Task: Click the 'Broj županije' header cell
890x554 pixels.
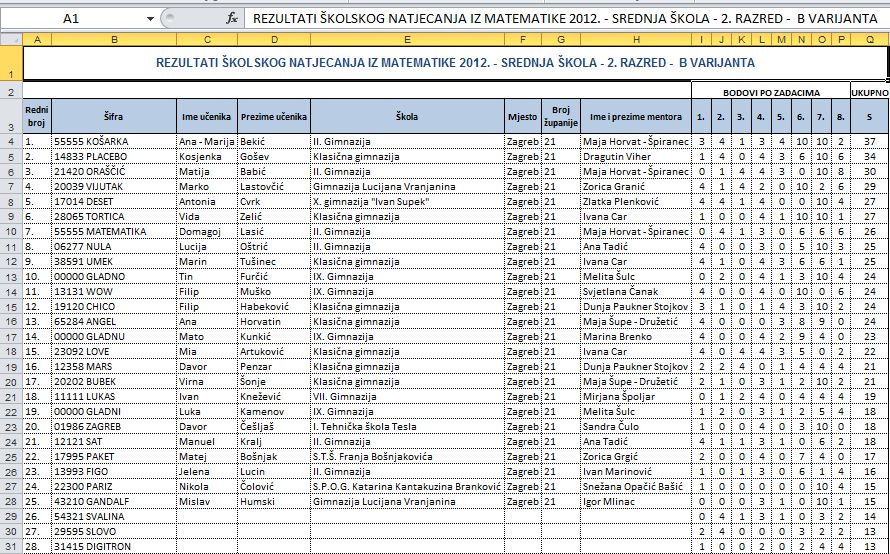Action: click(561, 116)
